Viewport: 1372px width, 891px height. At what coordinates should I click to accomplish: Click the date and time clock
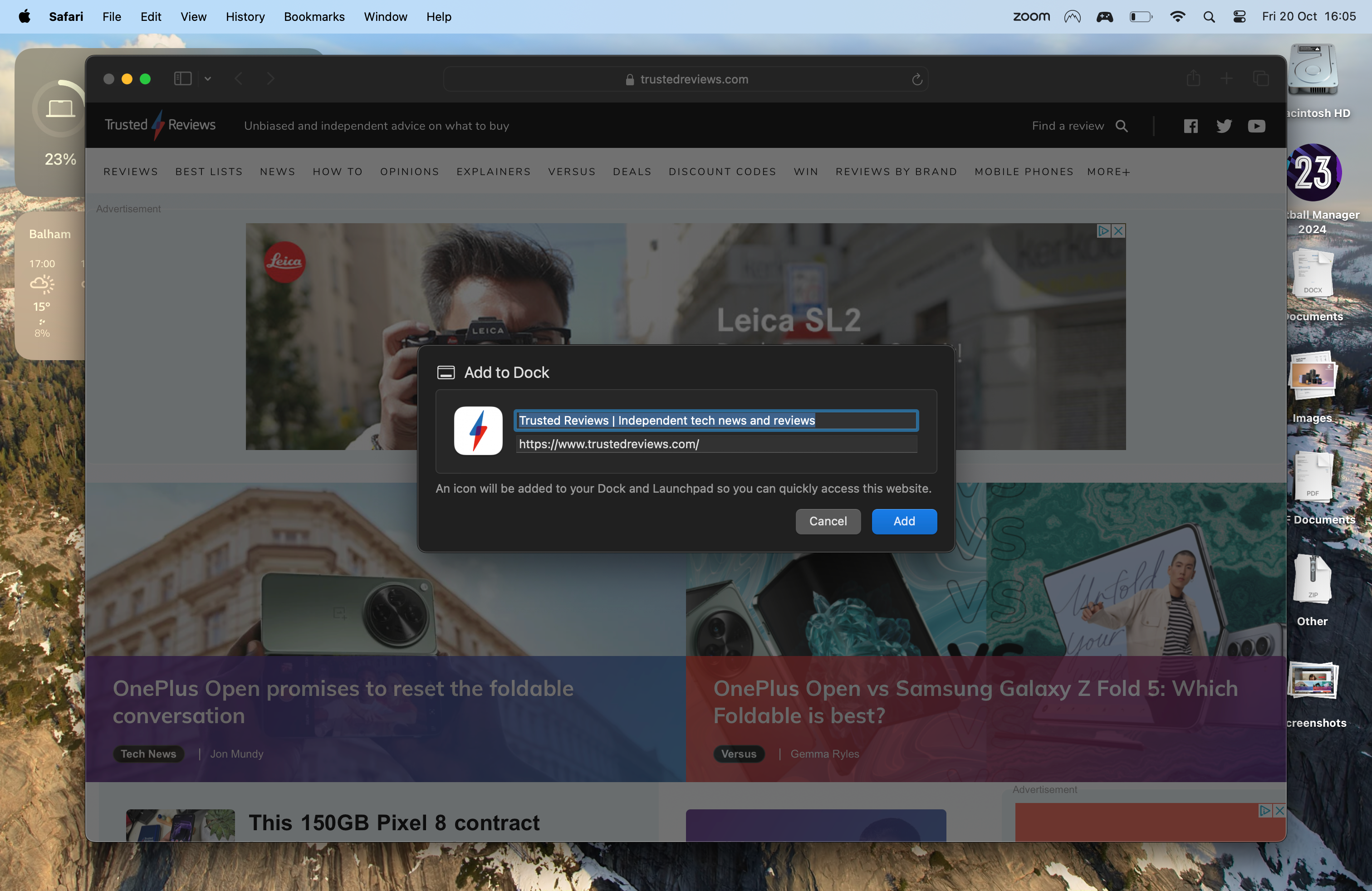(1308, 17)
